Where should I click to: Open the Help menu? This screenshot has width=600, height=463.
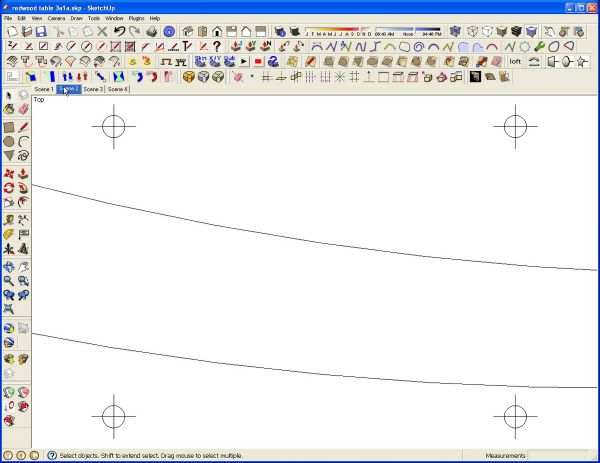pos(155,18)
